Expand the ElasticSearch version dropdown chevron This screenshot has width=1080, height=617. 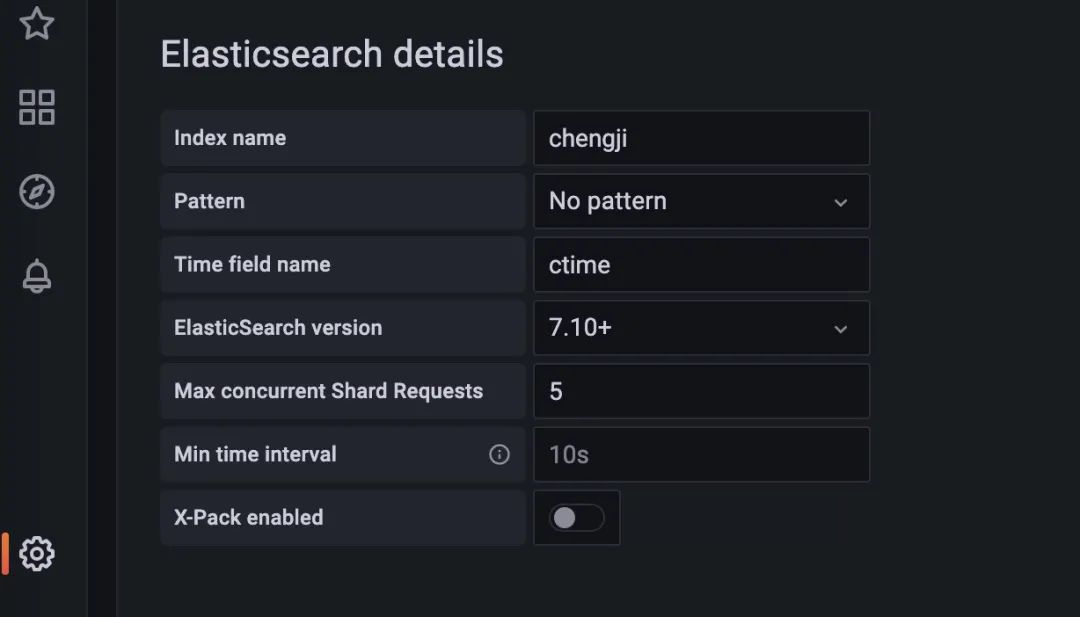coord(840,328)
